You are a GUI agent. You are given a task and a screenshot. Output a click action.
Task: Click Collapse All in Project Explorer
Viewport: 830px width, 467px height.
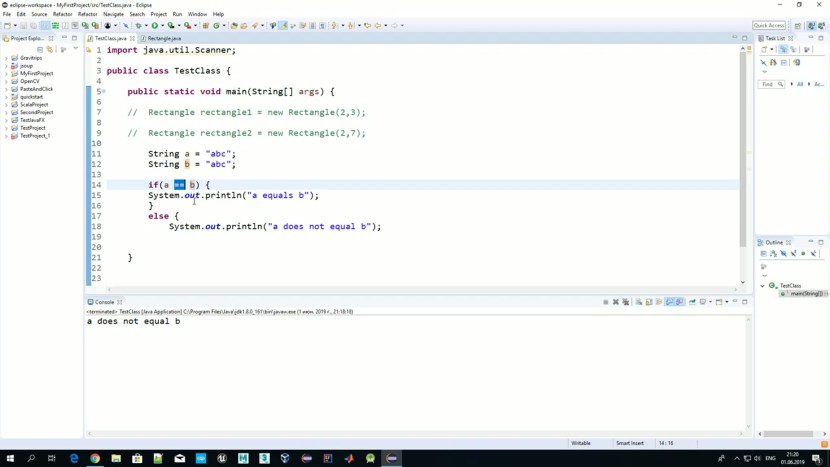pos(40,49)
